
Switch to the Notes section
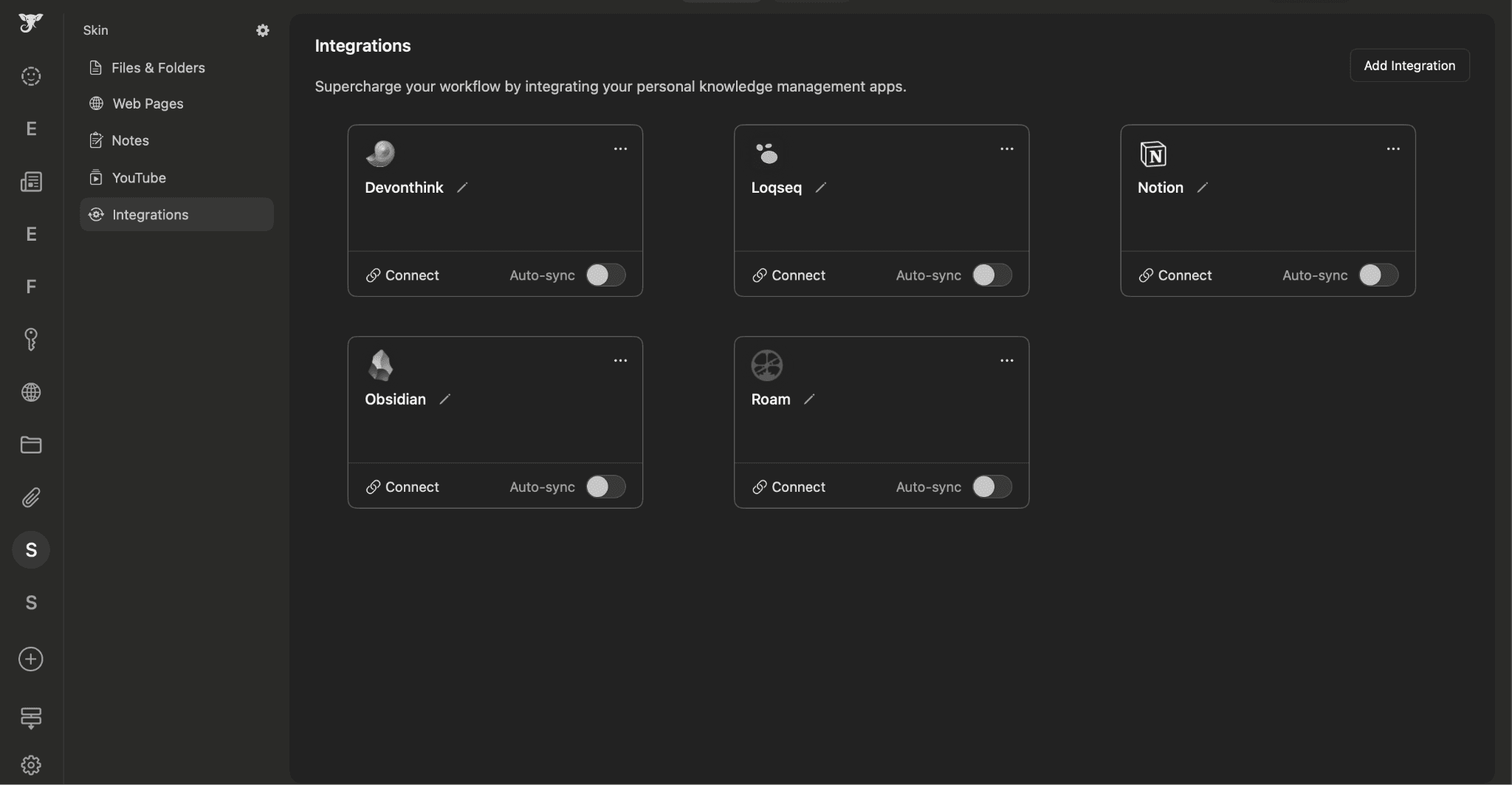130,140
